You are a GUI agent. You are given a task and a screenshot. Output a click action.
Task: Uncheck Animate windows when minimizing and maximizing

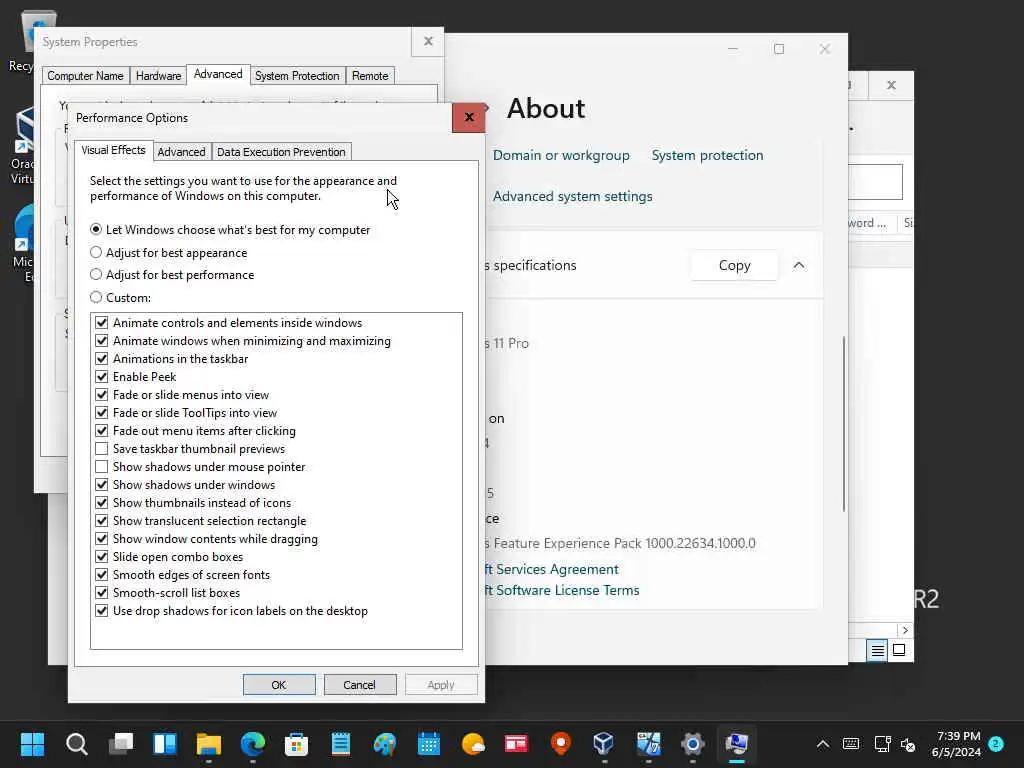pyautogui.click(x=101, y=341)
